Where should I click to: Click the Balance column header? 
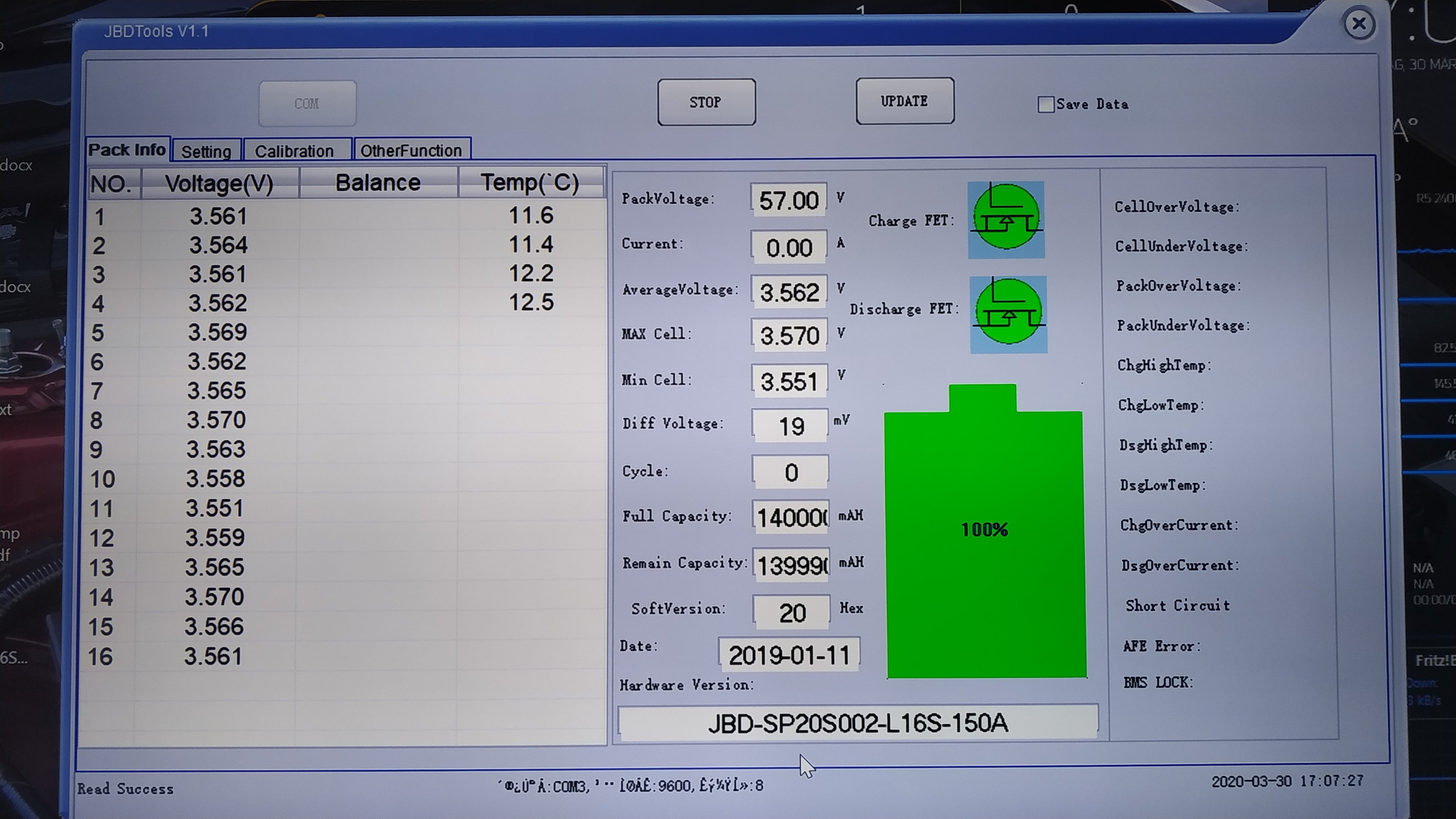click(378, 183)
